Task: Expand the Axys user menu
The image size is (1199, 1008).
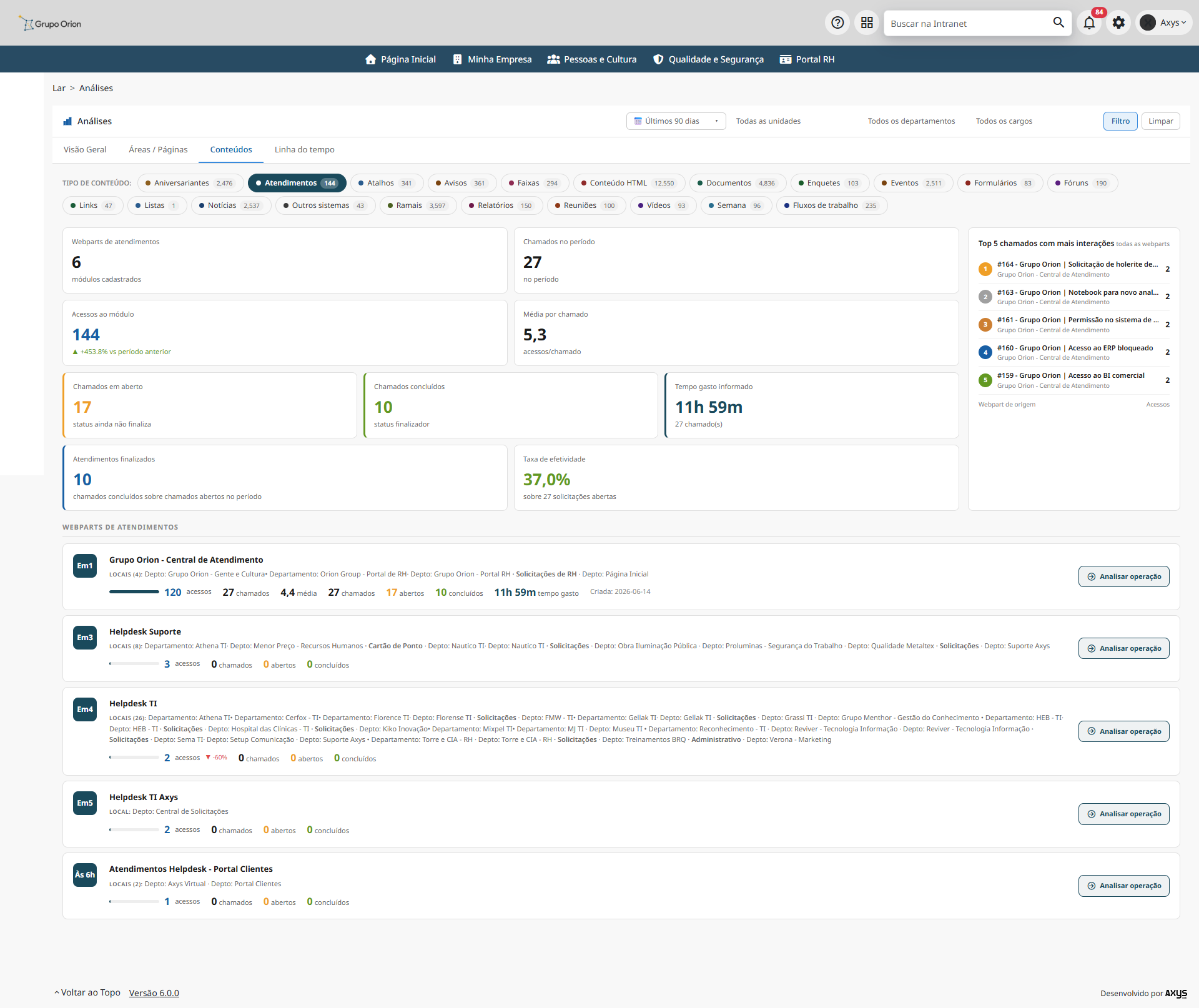Action: (x=1163, y=23)
